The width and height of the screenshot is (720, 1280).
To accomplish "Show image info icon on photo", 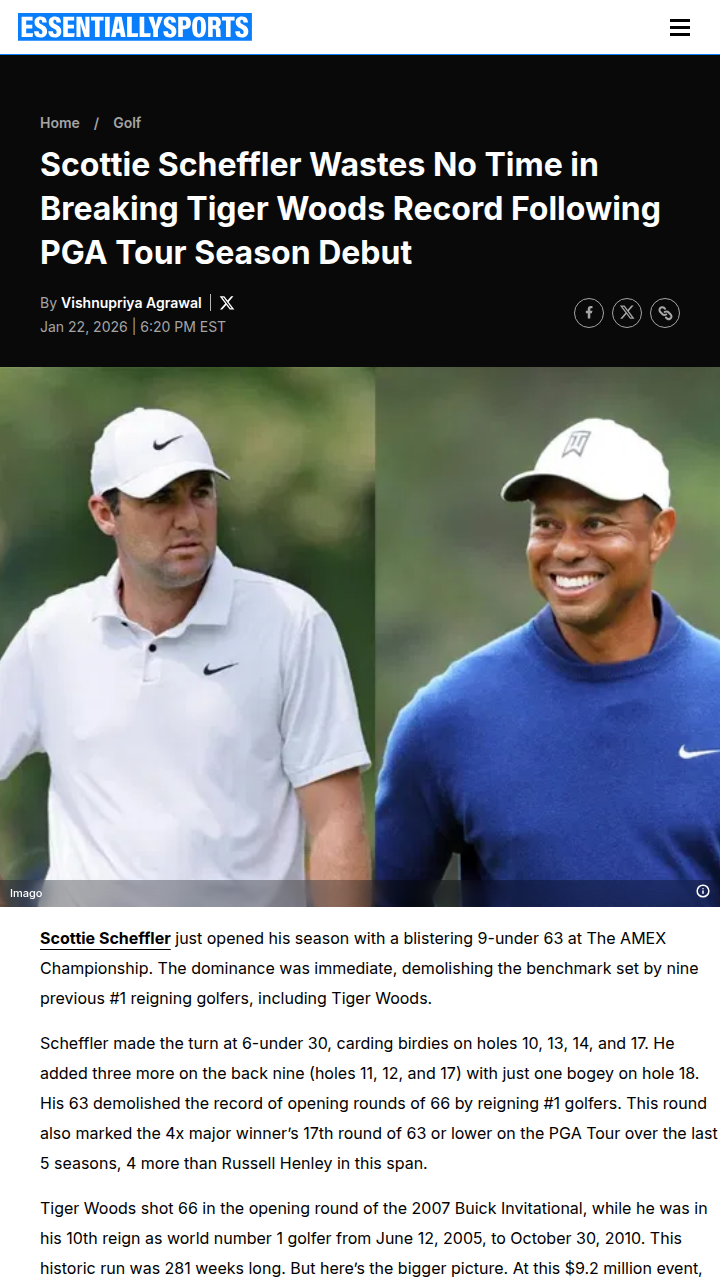I will pos(703,891).
